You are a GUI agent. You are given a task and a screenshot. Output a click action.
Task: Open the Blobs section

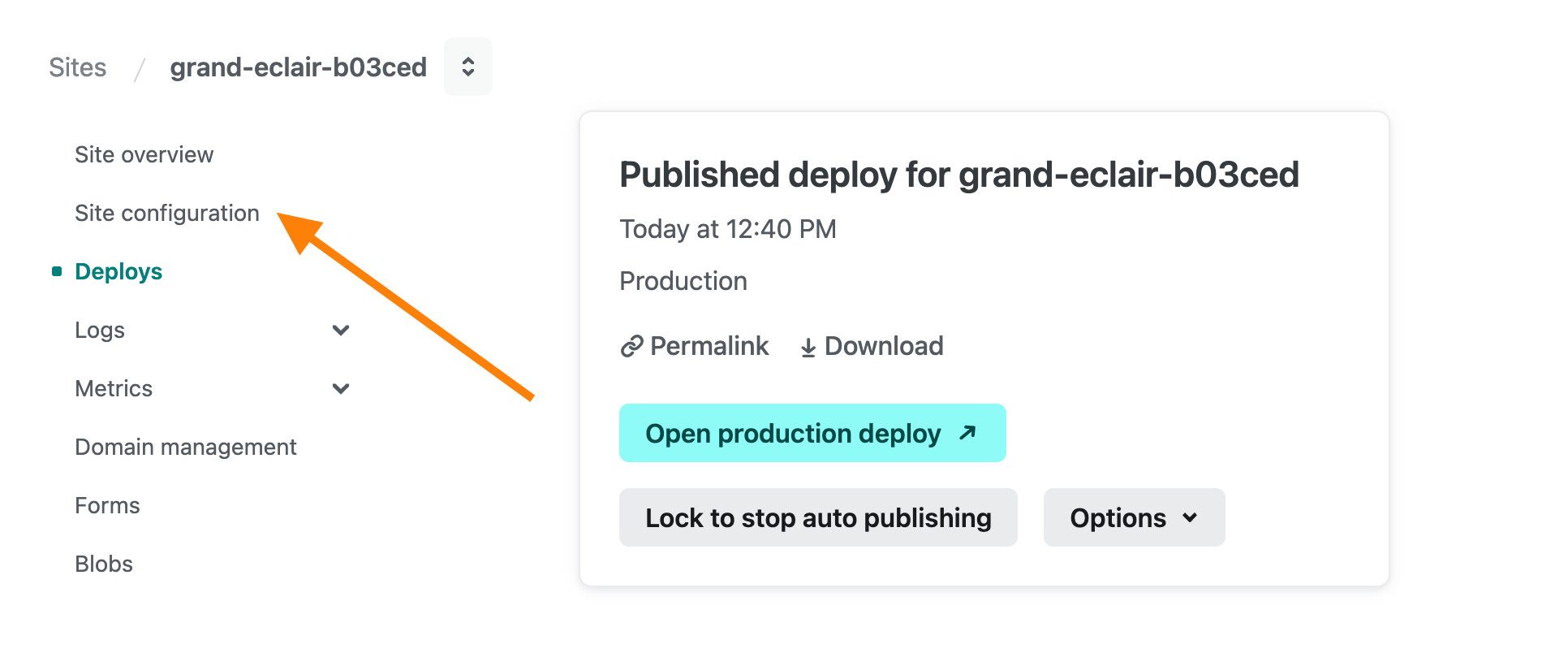104,564
